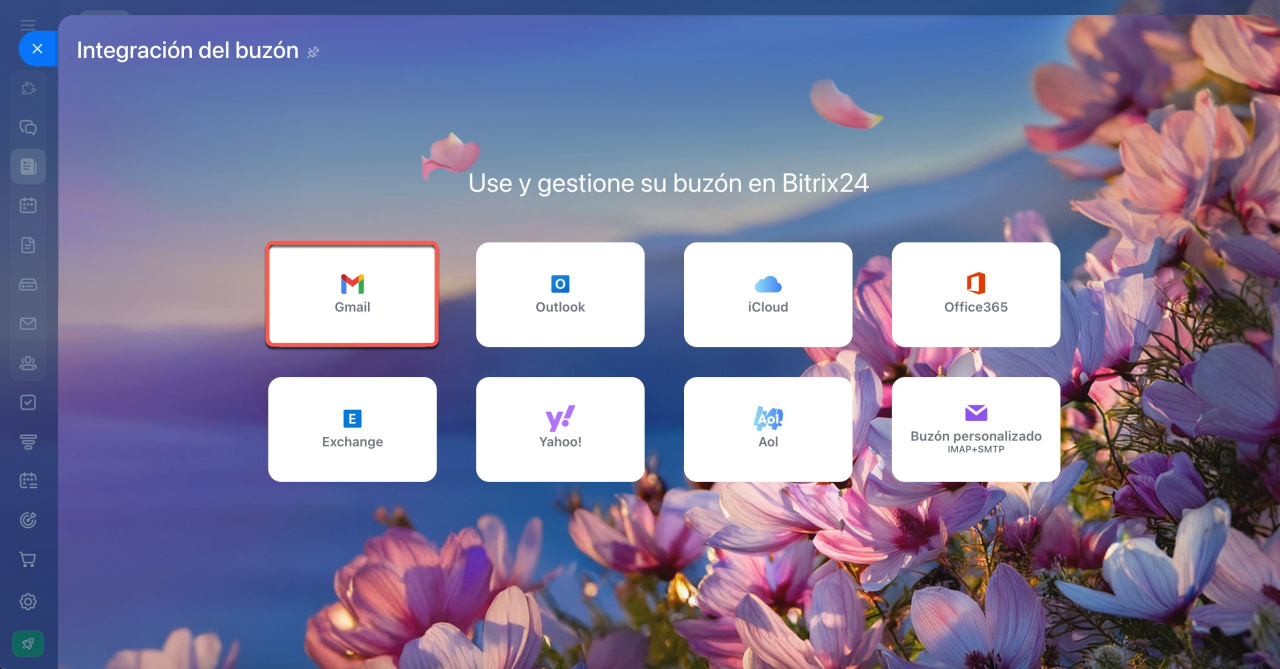This screenshot has width=1280, height=669.
Task: Click the green rocket button in the sidebar
Action: point(28,644)
